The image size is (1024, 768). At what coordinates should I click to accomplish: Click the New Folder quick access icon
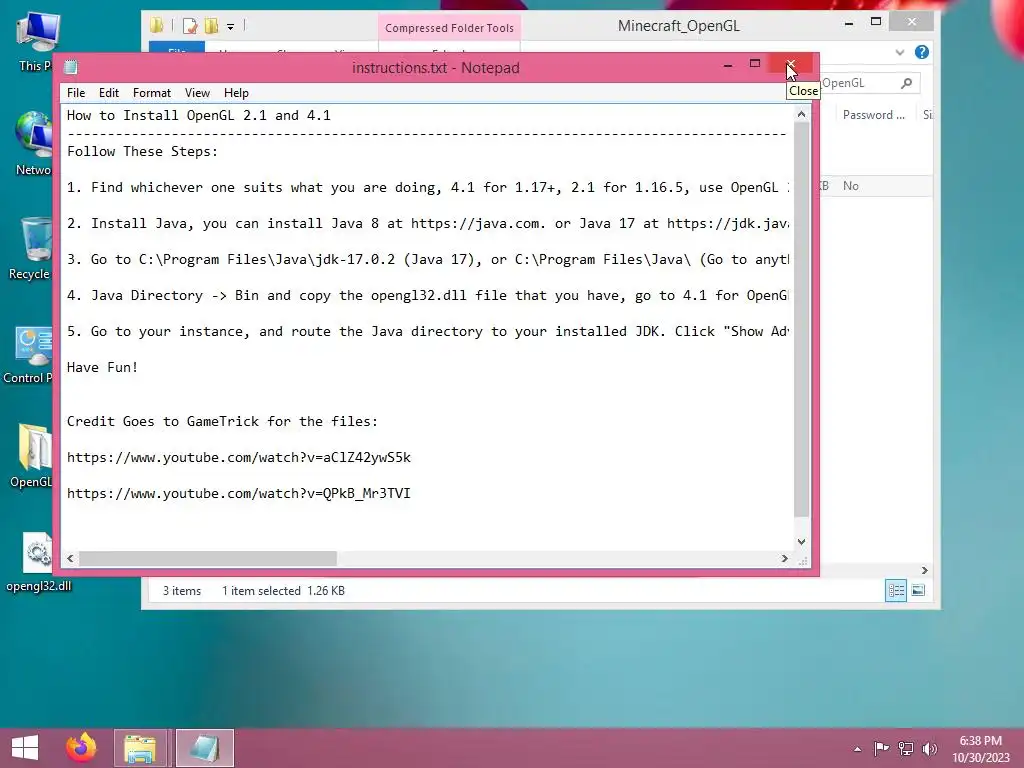211,26
